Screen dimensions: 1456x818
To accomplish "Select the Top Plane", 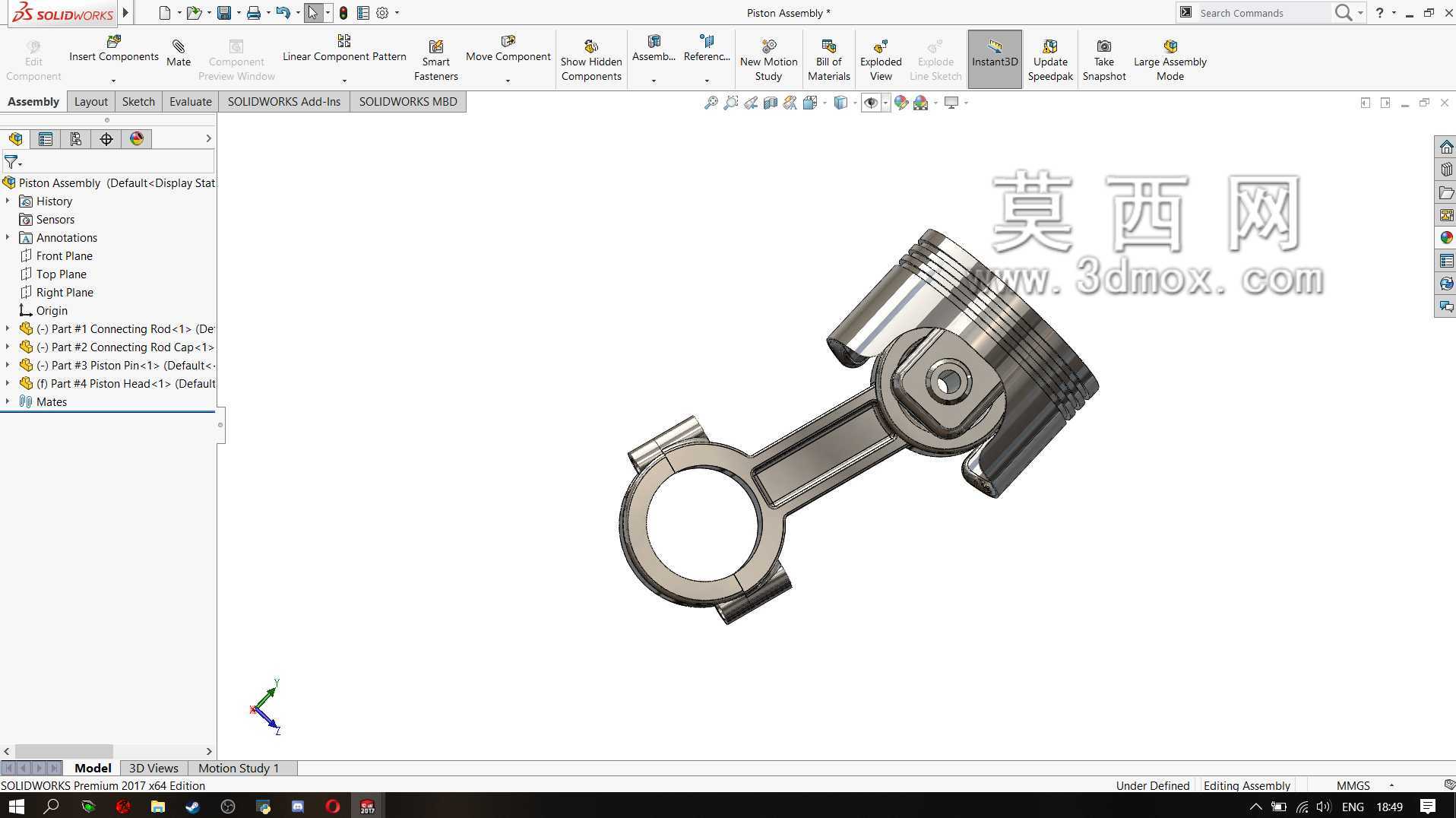I will (x=52, y=274).
